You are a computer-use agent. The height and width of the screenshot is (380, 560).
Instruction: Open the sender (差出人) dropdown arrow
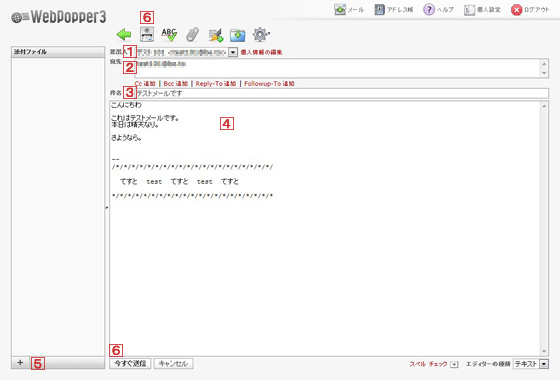[x=233, y=52]
